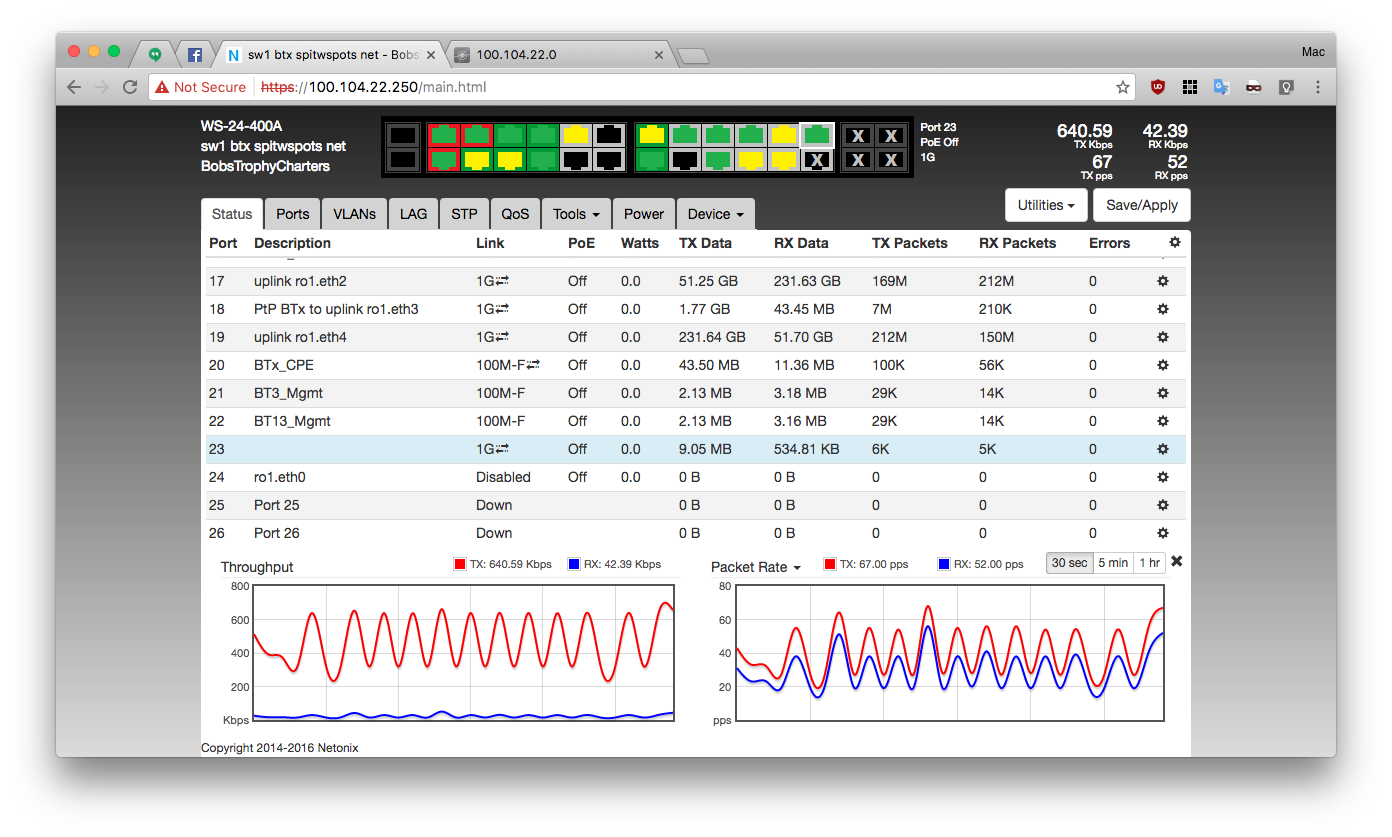Open gear settings for port 24 ro1.eth0
Image resolution: width=1392 pixels, height=837 pixels.
click(x=1162, y=478)
